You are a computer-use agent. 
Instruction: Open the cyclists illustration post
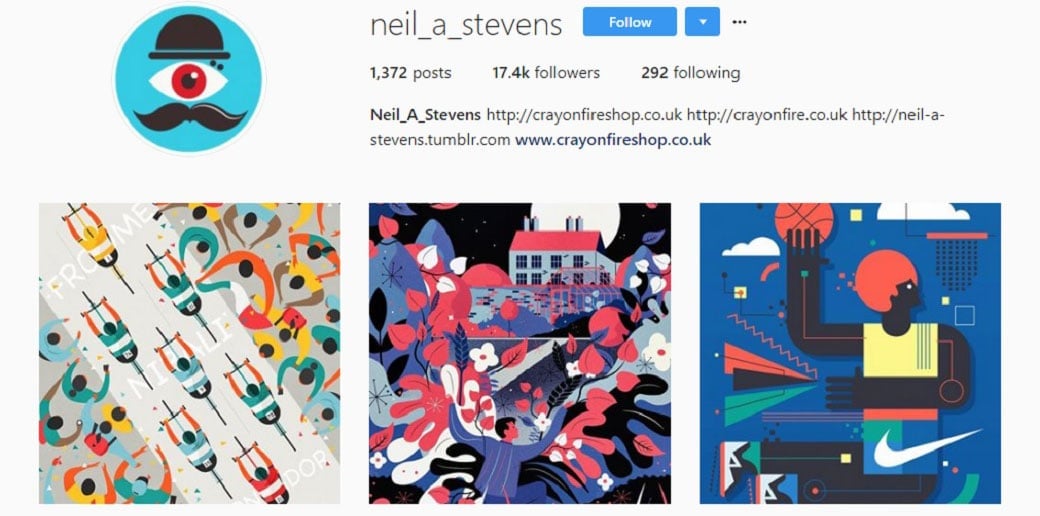coord(190,354)
